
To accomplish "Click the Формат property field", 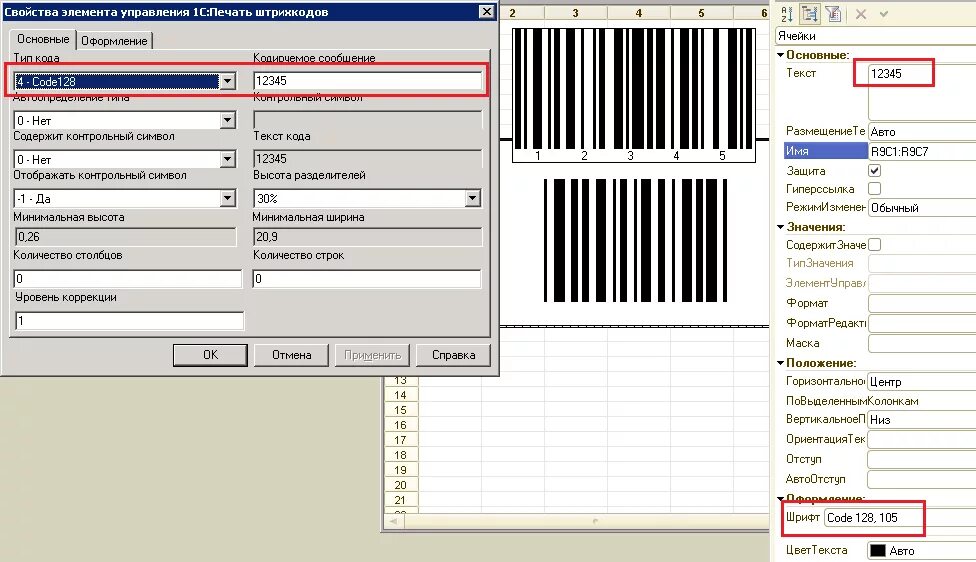I will tap(922, 303).
